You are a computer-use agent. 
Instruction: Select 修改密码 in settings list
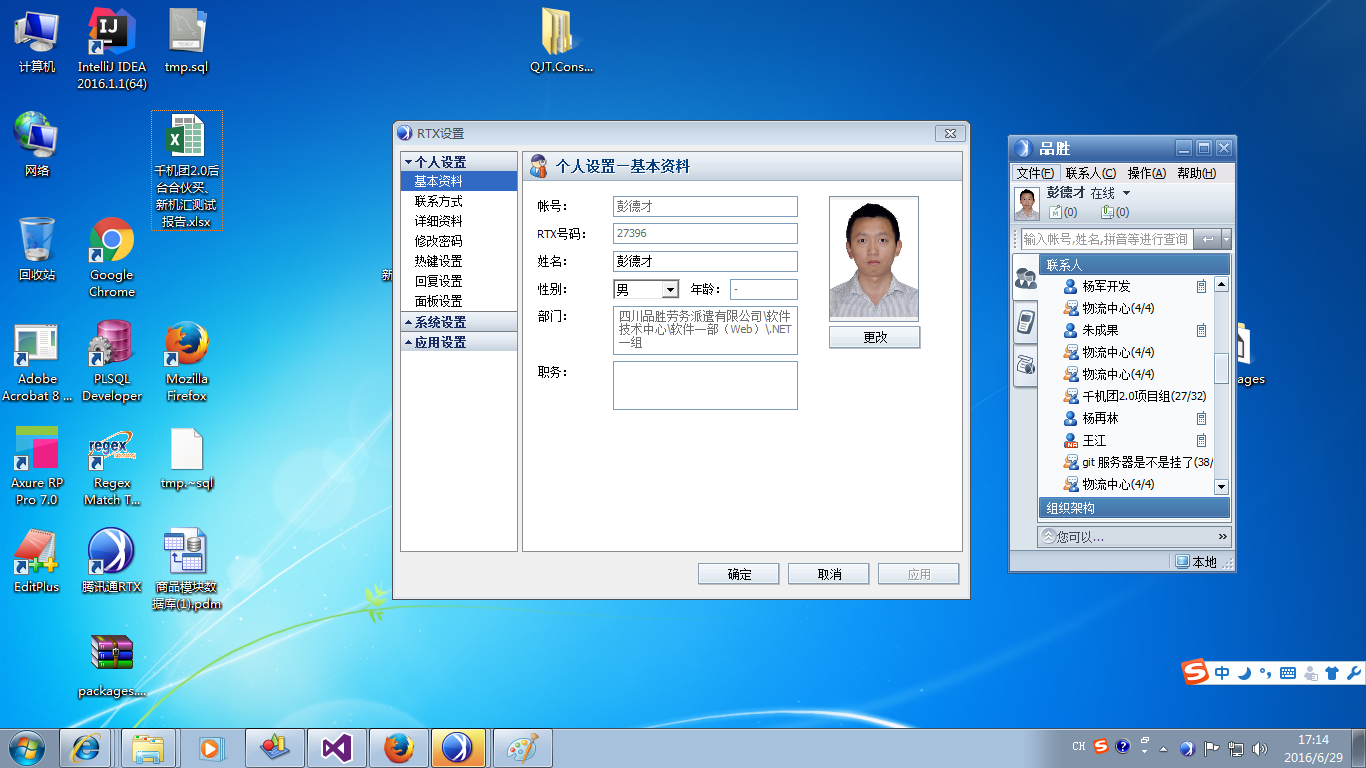tap(439, 241)
